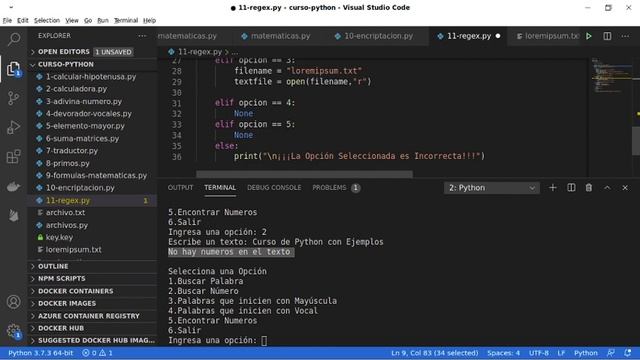Open the notifications bell in status bar
Viewport: 640px width, 360px height.
[x=627, y=353]
